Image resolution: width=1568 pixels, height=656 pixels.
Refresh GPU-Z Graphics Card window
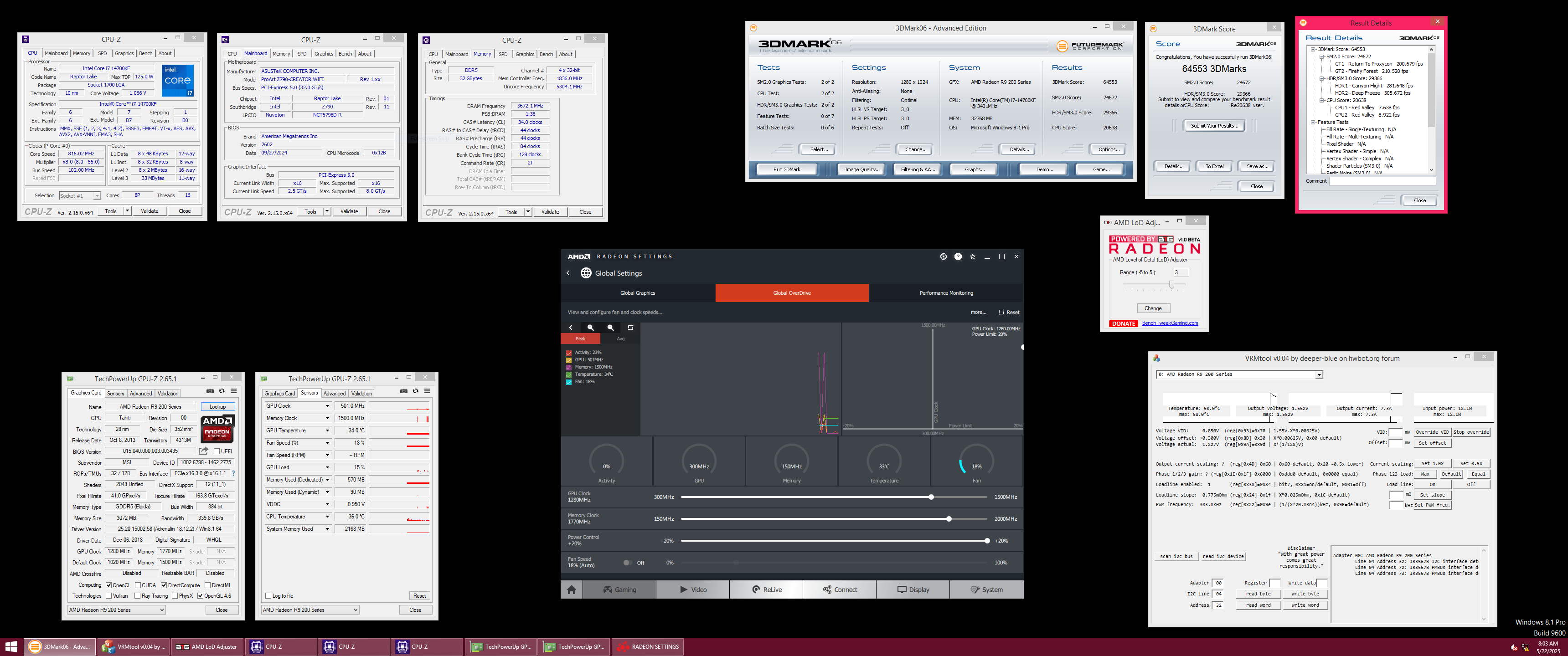pyautogui.click(x=222, y=391)
